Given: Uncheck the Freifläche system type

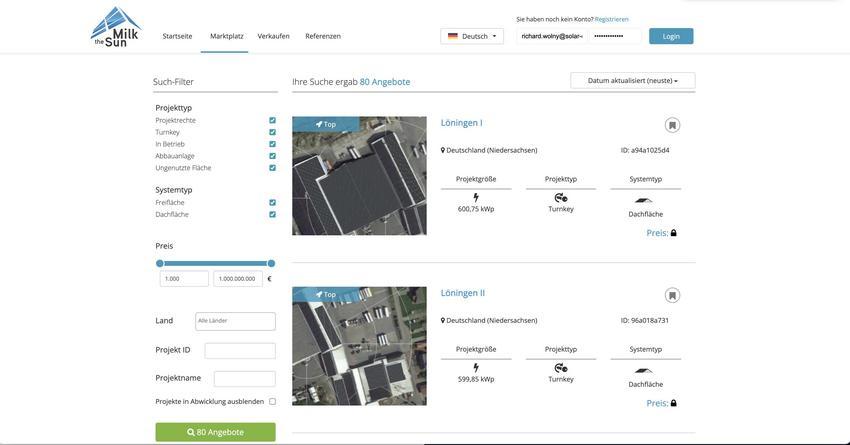Looking at the screenshot, I should [272, 203].
